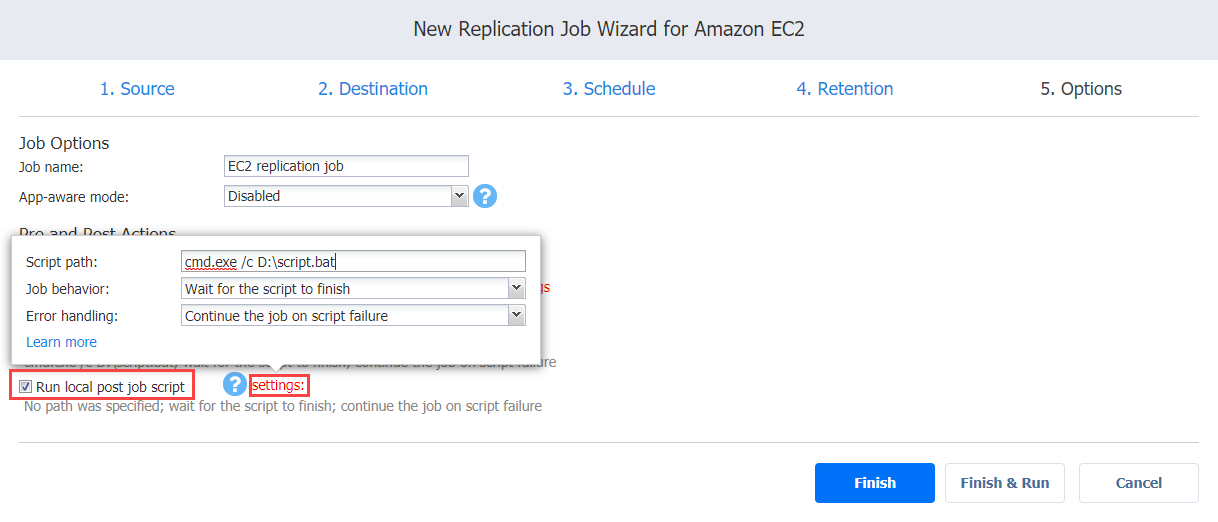This screenshot has height=522, width=1218.
Task: Uncheck Run local post job script
Action: tap(26, 386)
